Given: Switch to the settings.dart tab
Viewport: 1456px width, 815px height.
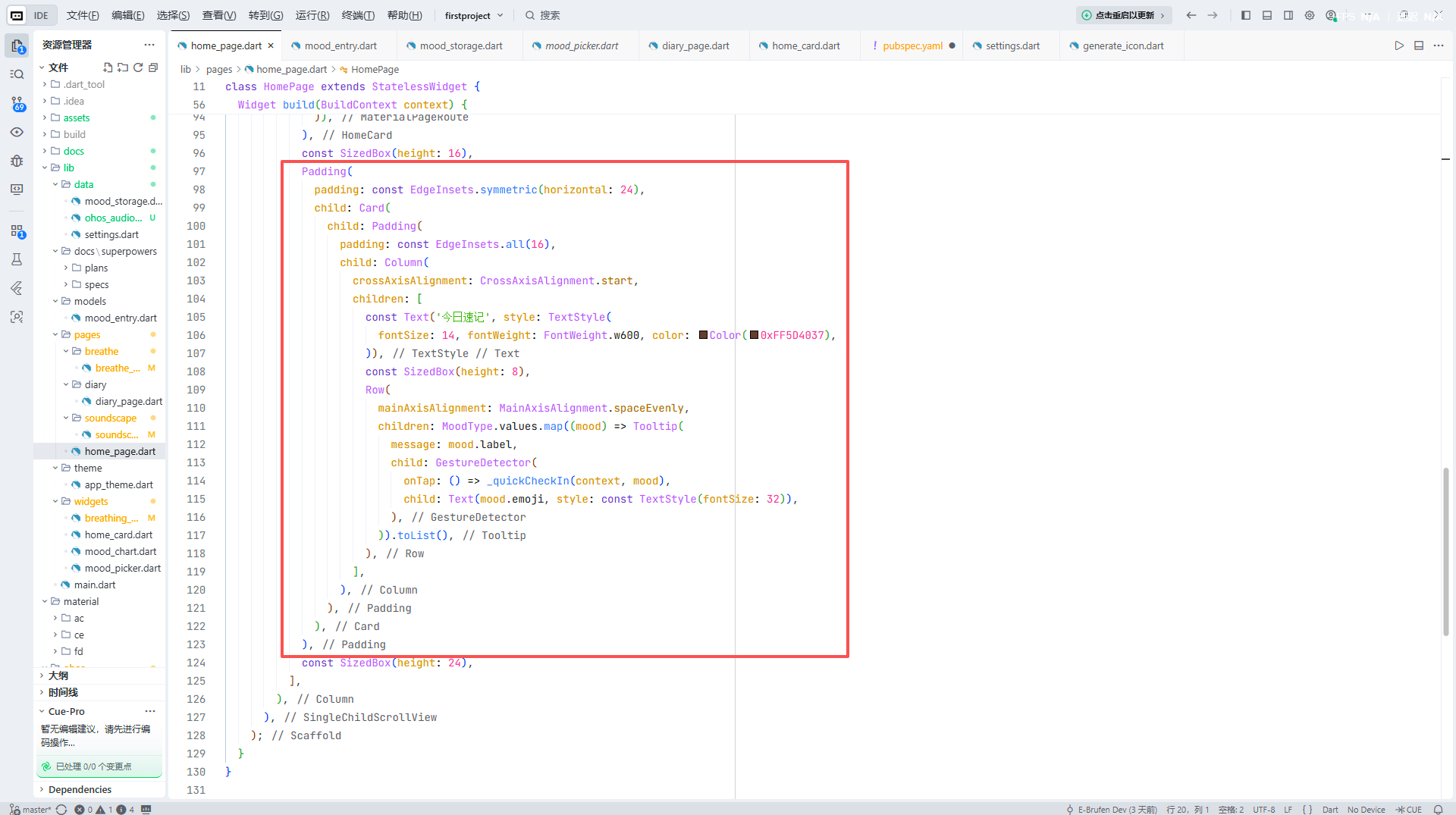Looking at the screenshot, I should tap(1012, 45).
